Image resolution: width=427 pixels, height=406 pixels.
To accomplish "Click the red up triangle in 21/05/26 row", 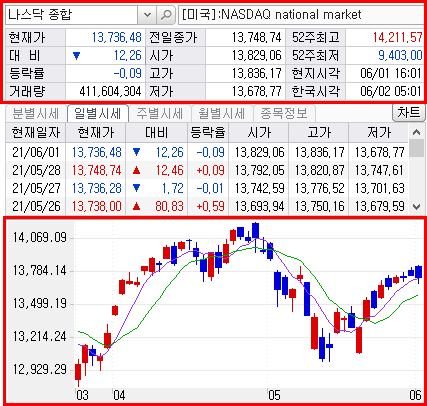I will 136,206.
